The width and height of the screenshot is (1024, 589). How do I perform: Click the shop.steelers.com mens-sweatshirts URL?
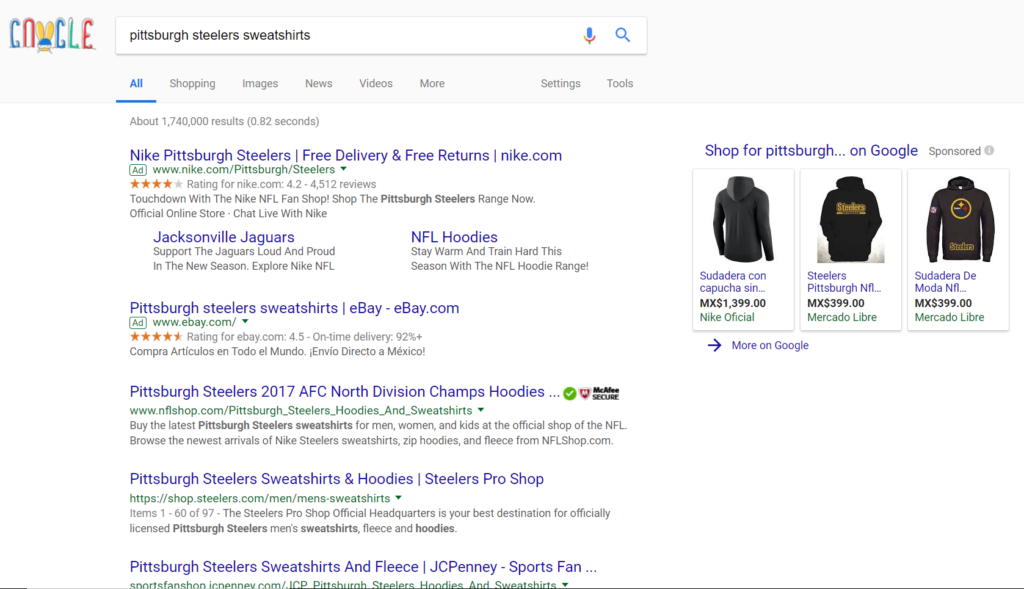tap(260, 498)
